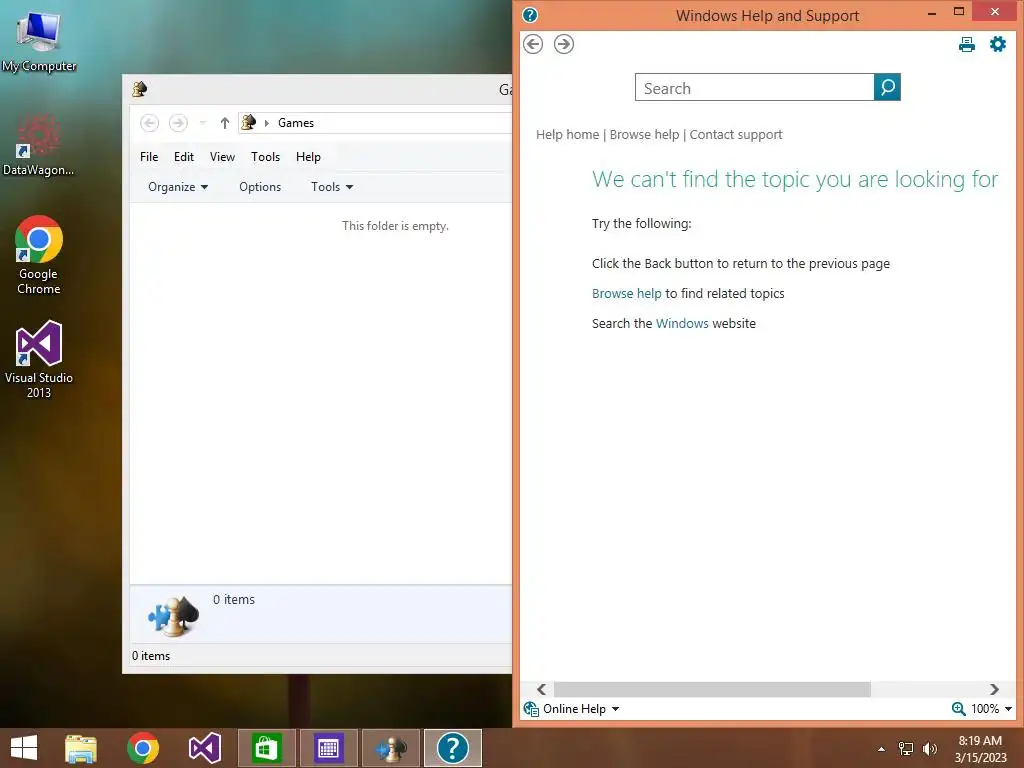This screenshot has width=1024, height=768.
Task: Open the File menu in Games window
Action: tap(149, 157)
